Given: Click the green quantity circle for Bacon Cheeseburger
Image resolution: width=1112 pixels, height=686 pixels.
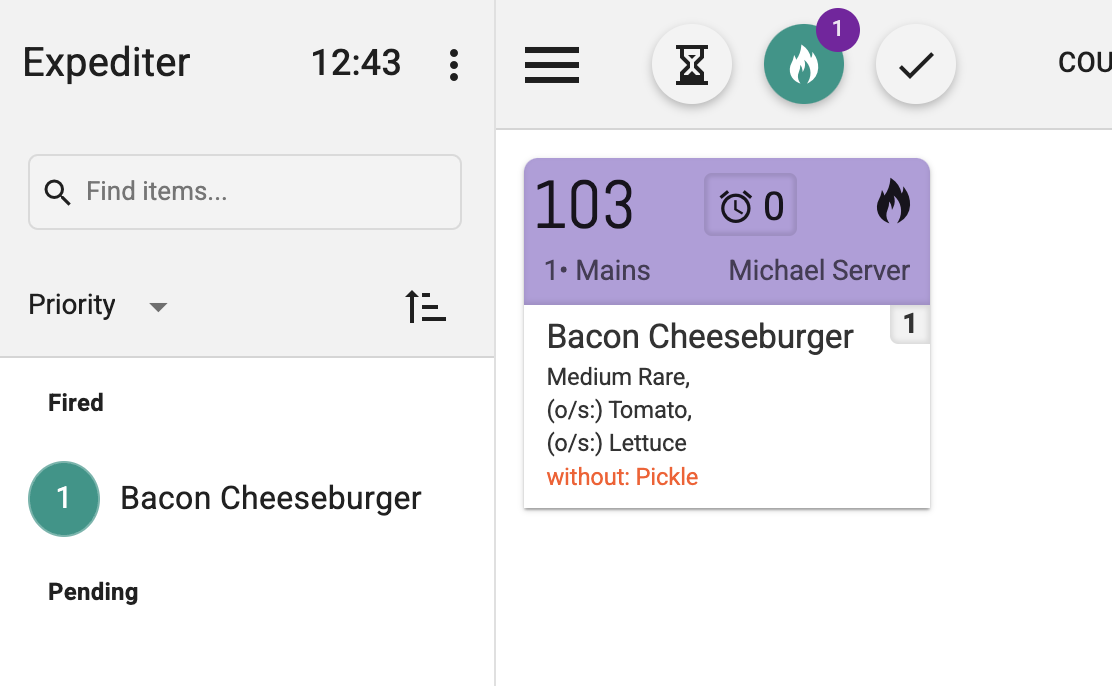Looking at the screenshot, I should click(64, 498).
